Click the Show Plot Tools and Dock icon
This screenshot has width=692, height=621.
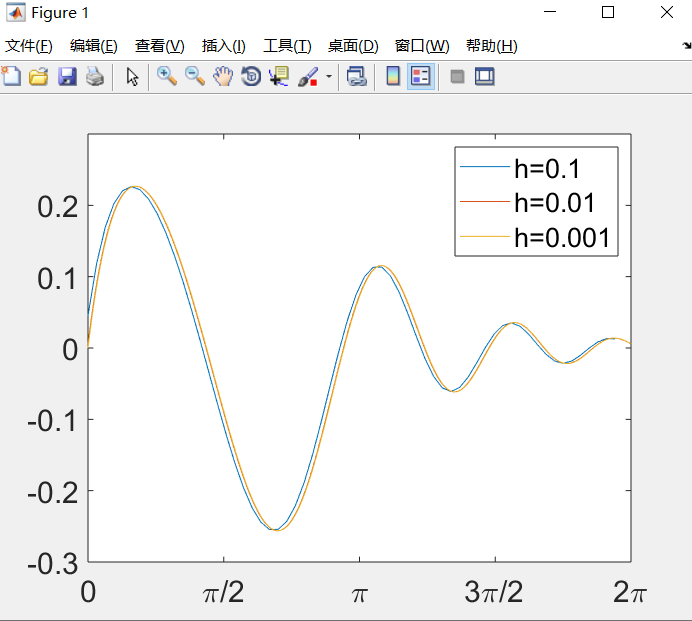pyautogui.click(x=485, y=76)
